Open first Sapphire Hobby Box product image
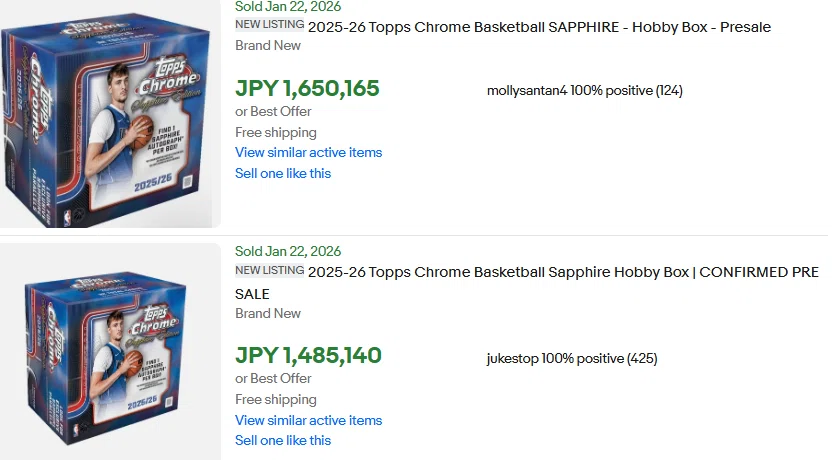The height and width of the screenshot is (460, 837). [x=110, y=114]
